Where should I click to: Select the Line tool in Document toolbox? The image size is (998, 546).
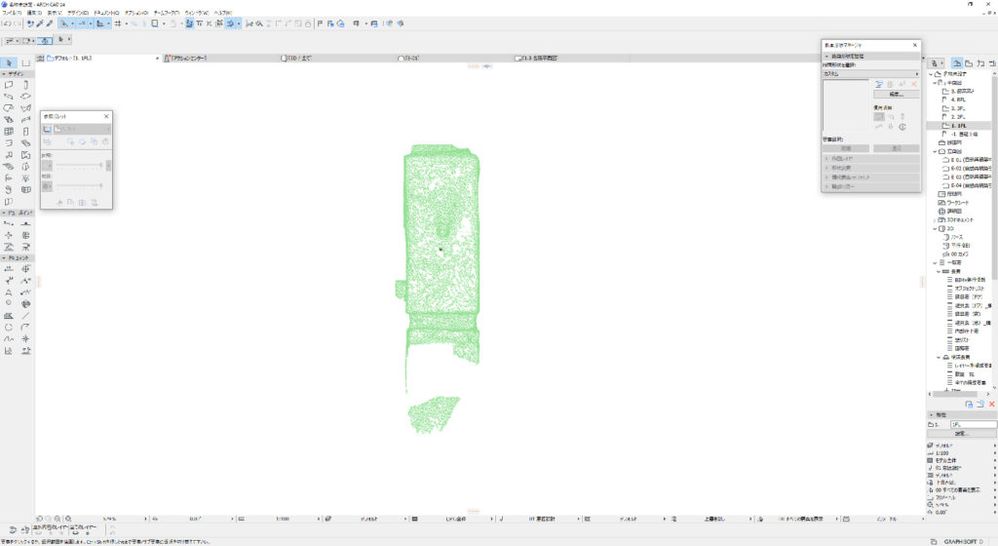(x=26, y=316)
